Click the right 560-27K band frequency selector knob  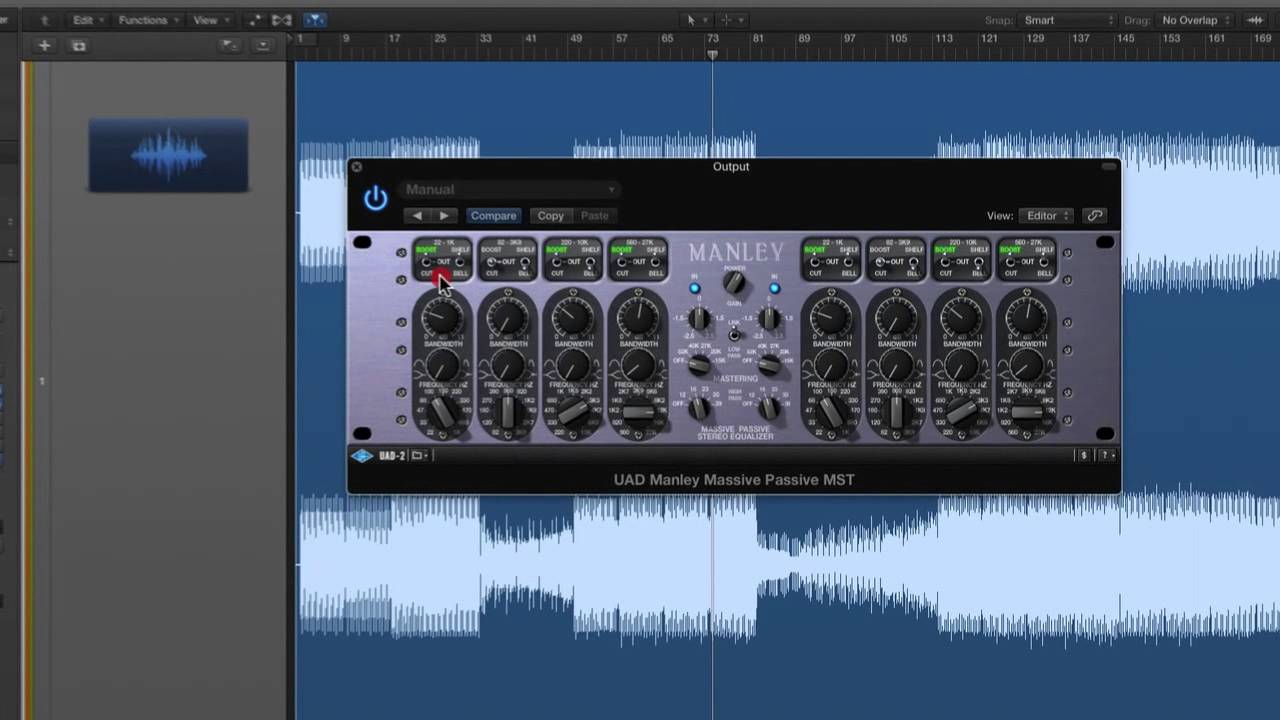[1026, 410]
